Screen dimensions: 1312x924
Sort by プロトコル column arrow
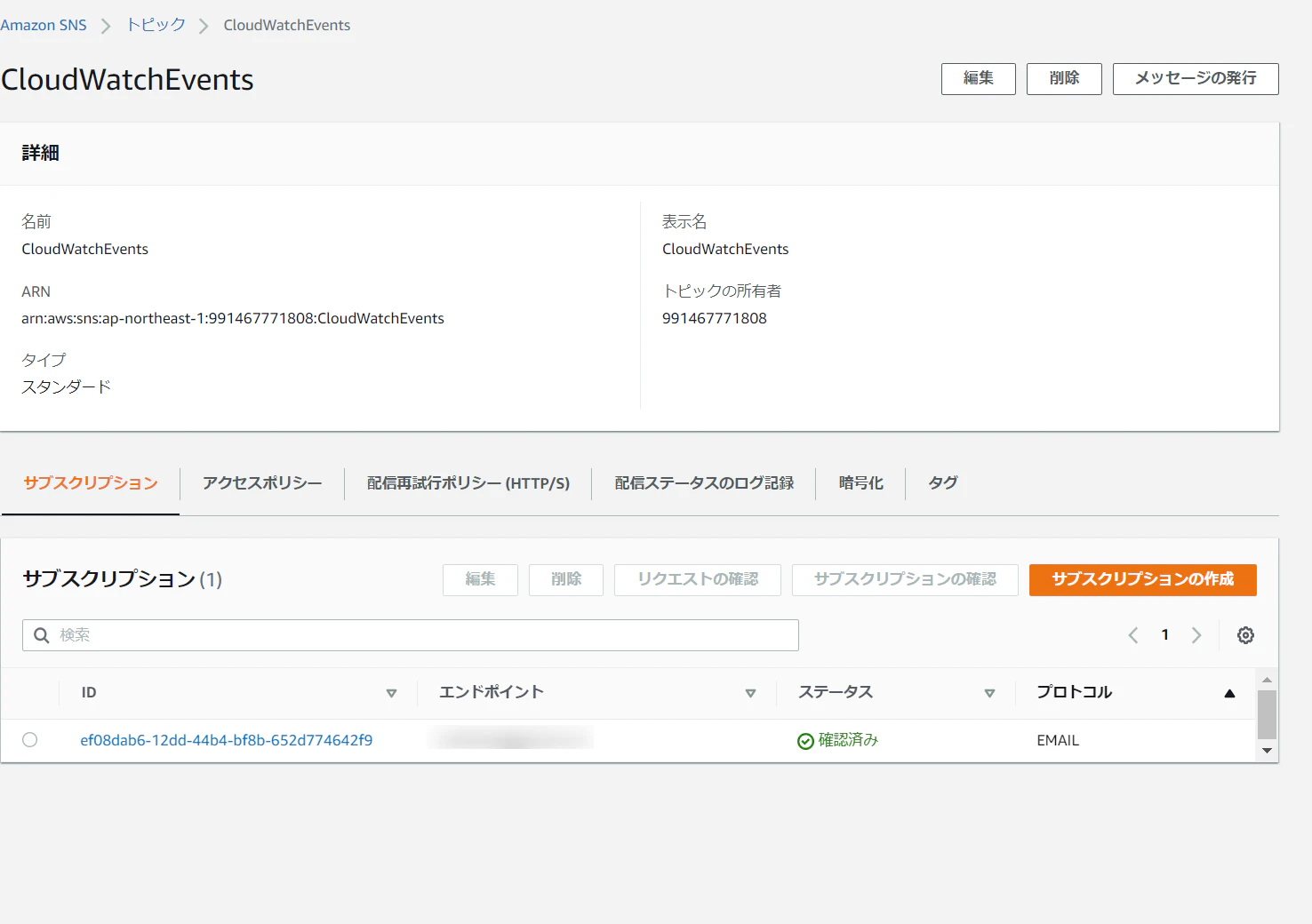(x=1229, y=693)
